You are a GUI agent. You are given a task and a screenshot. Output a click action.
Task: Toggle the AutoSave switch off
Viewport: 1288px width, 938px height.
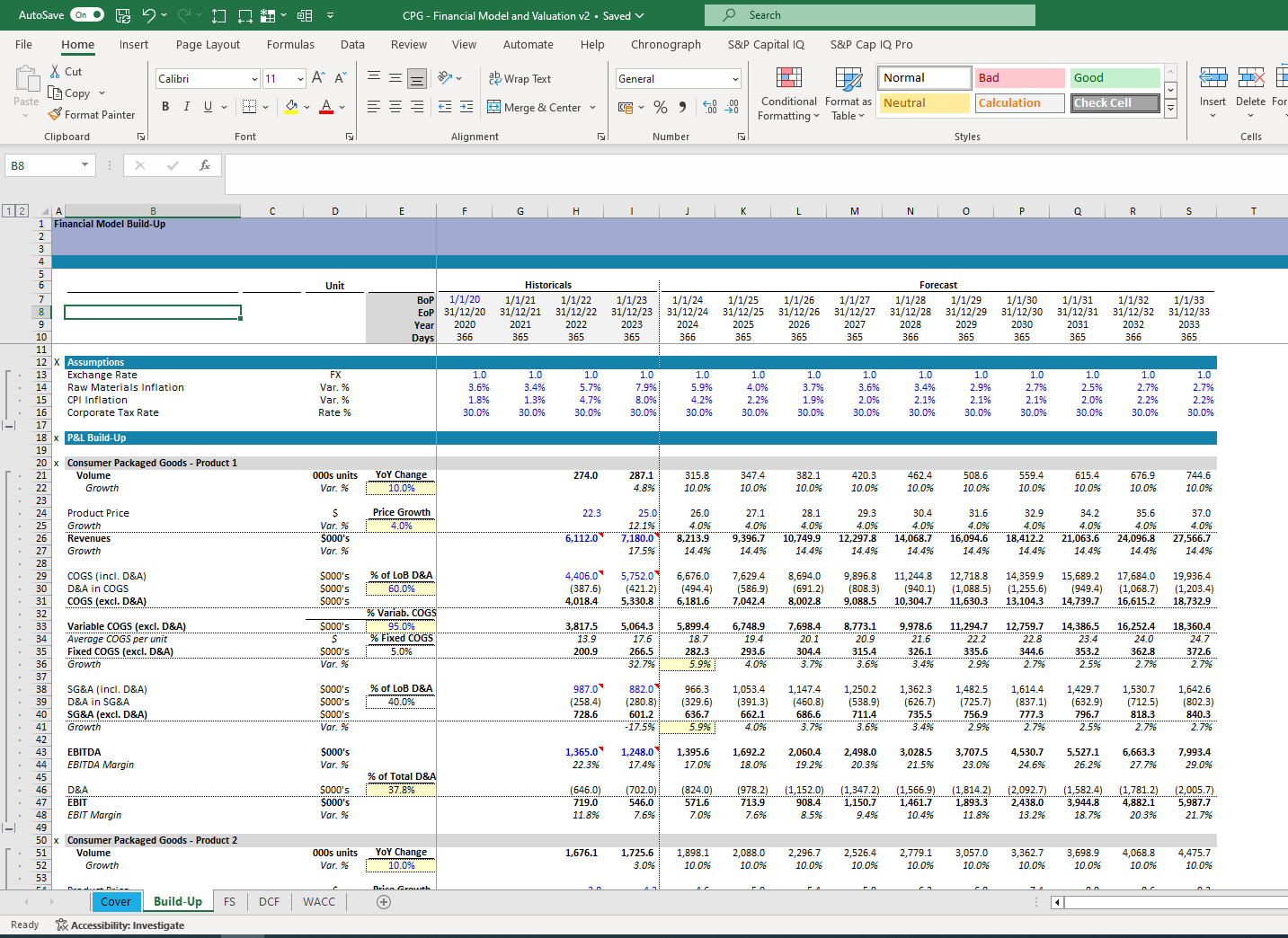pos(87,15)
